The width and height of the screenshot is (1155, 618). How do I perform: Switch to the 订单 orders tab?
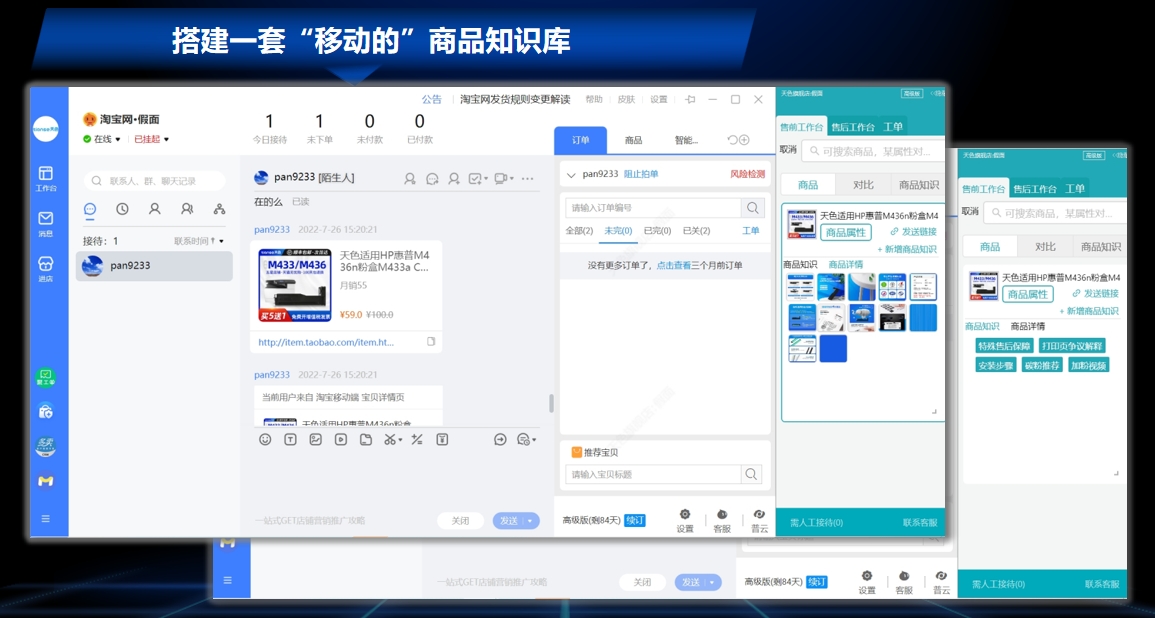[580, 140]
